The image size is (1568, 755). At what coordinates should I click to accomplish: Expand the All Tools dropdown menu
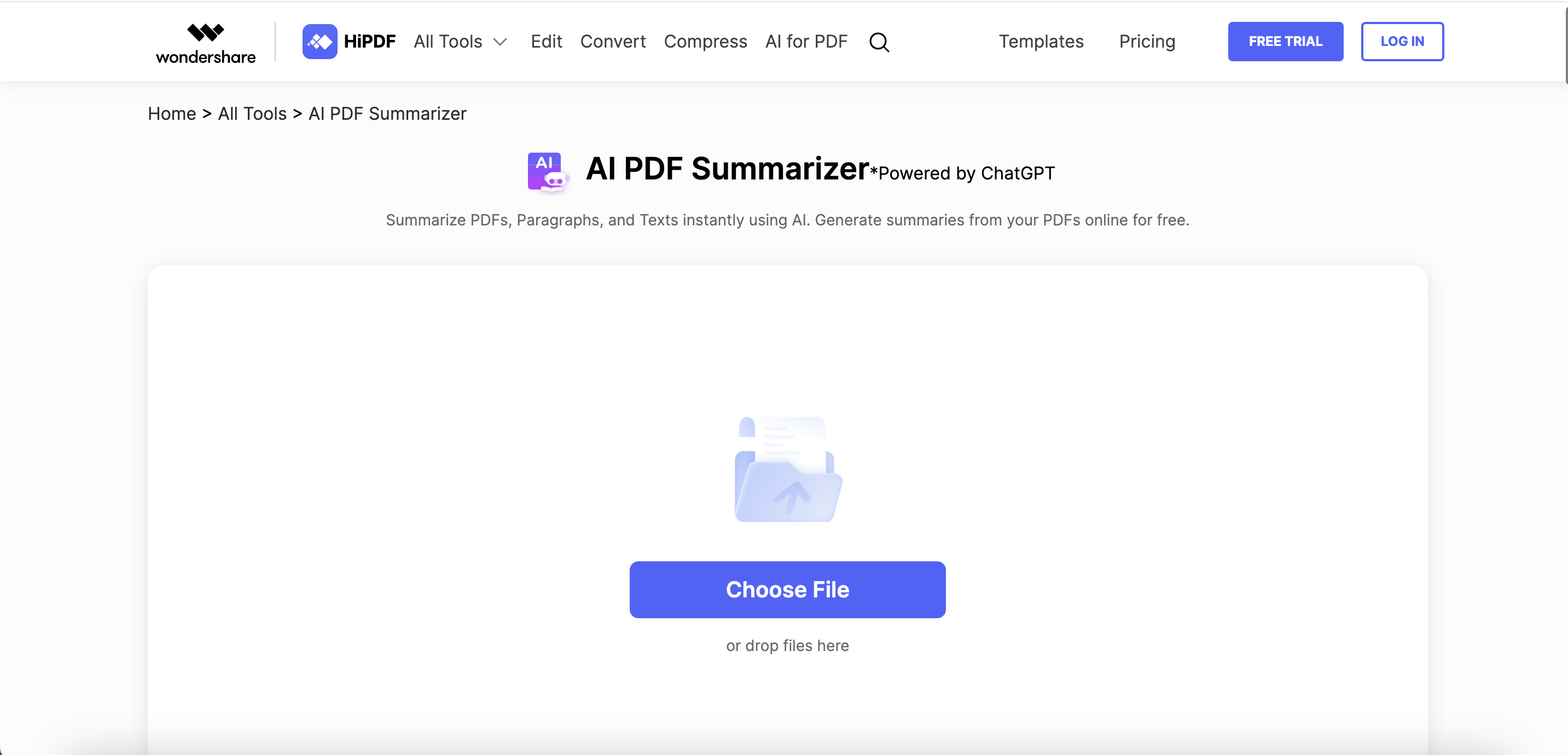pos(462,41)
